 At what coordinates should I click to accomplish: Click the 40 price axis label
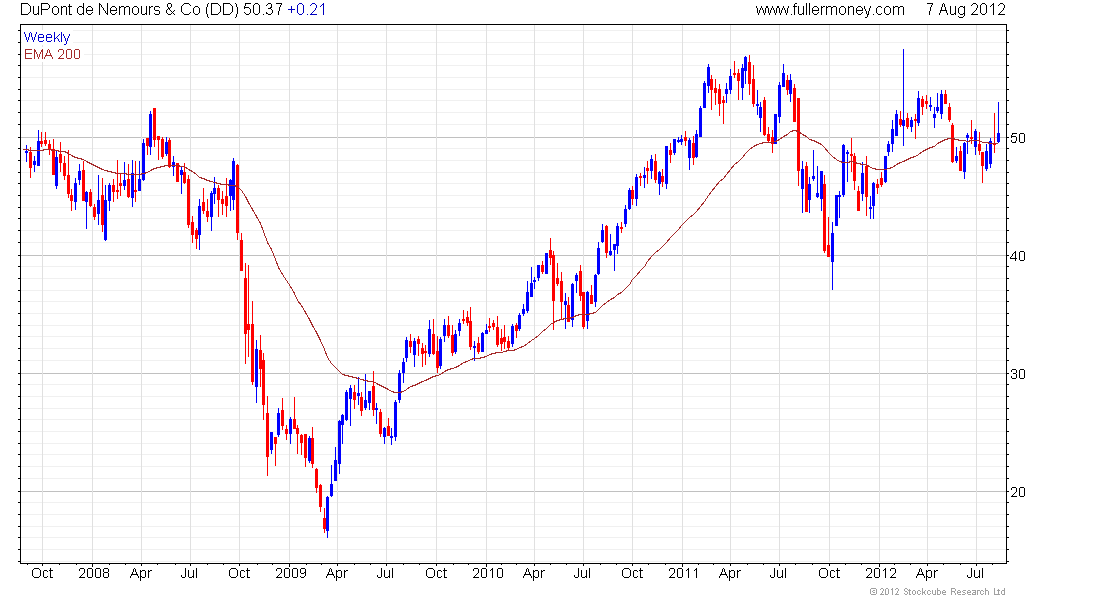click(x=1017, y=256)
